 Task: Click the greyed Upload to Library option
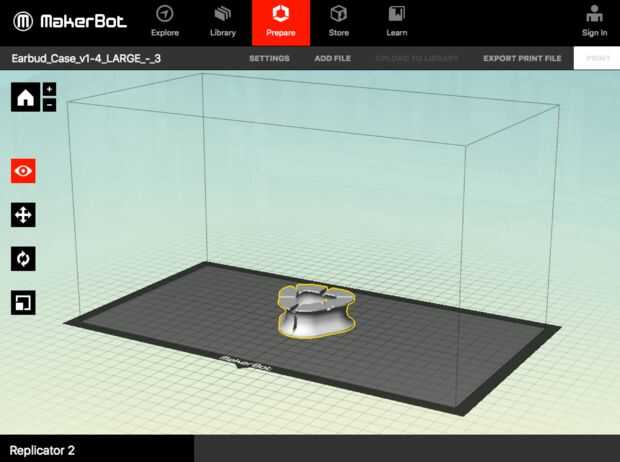pos(417,59)
